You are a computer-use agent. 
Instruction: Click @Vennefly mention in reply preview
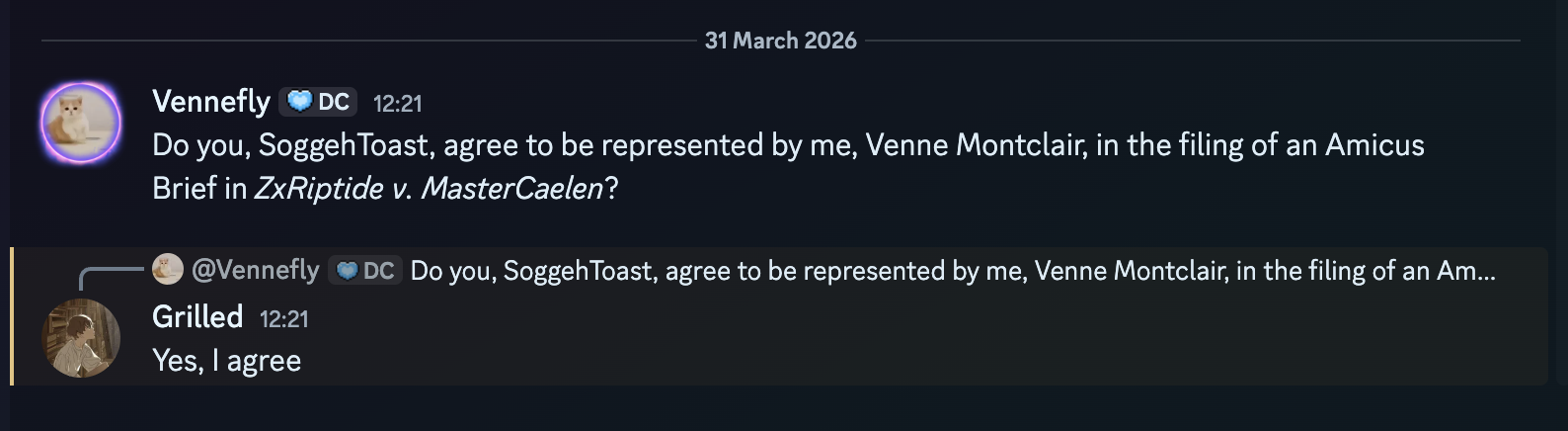click(x=255, y=270)
